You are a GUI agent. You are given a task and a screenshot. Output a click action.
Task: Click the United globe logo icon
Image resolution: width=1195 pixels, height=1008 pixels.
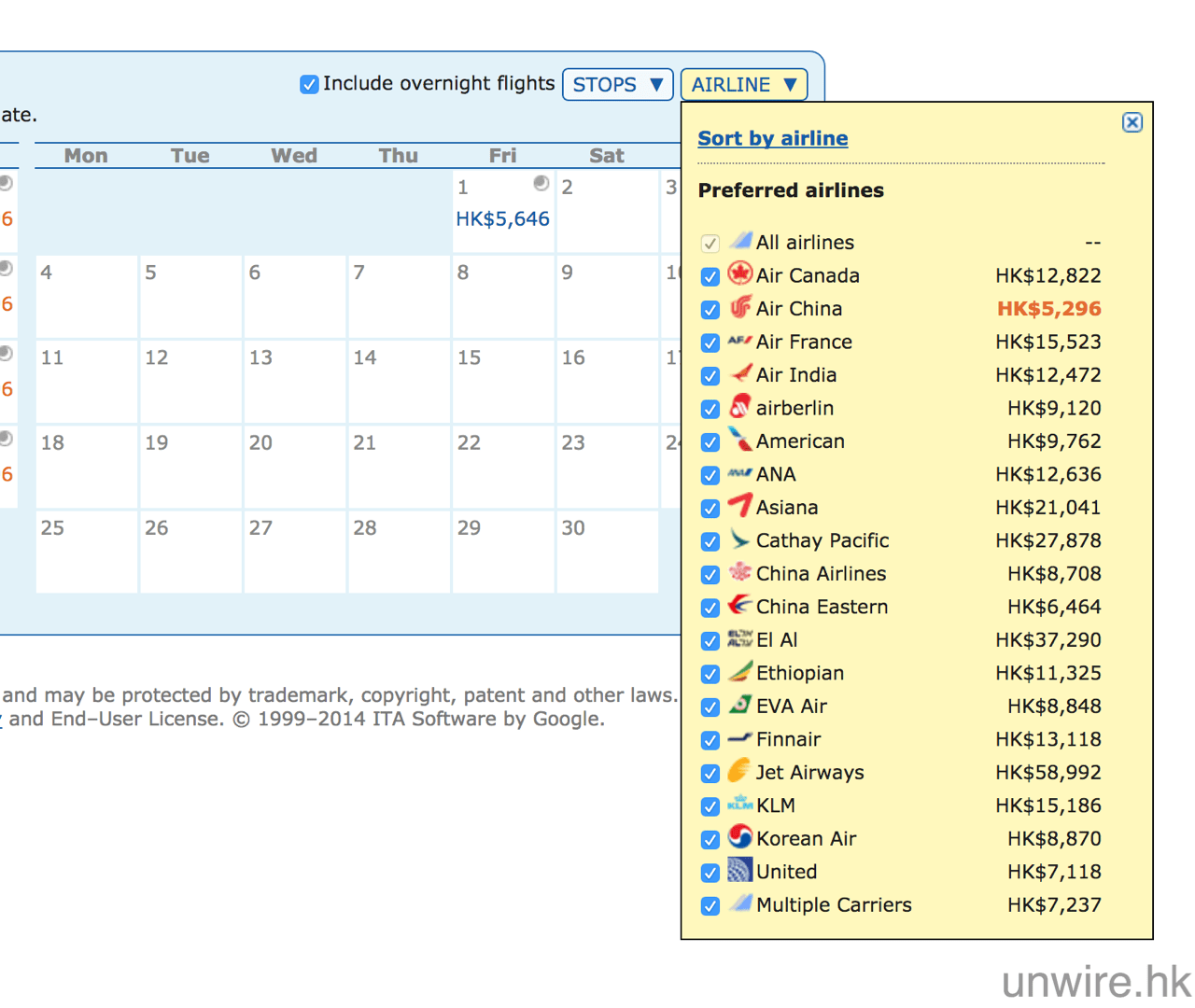point(739,871)
